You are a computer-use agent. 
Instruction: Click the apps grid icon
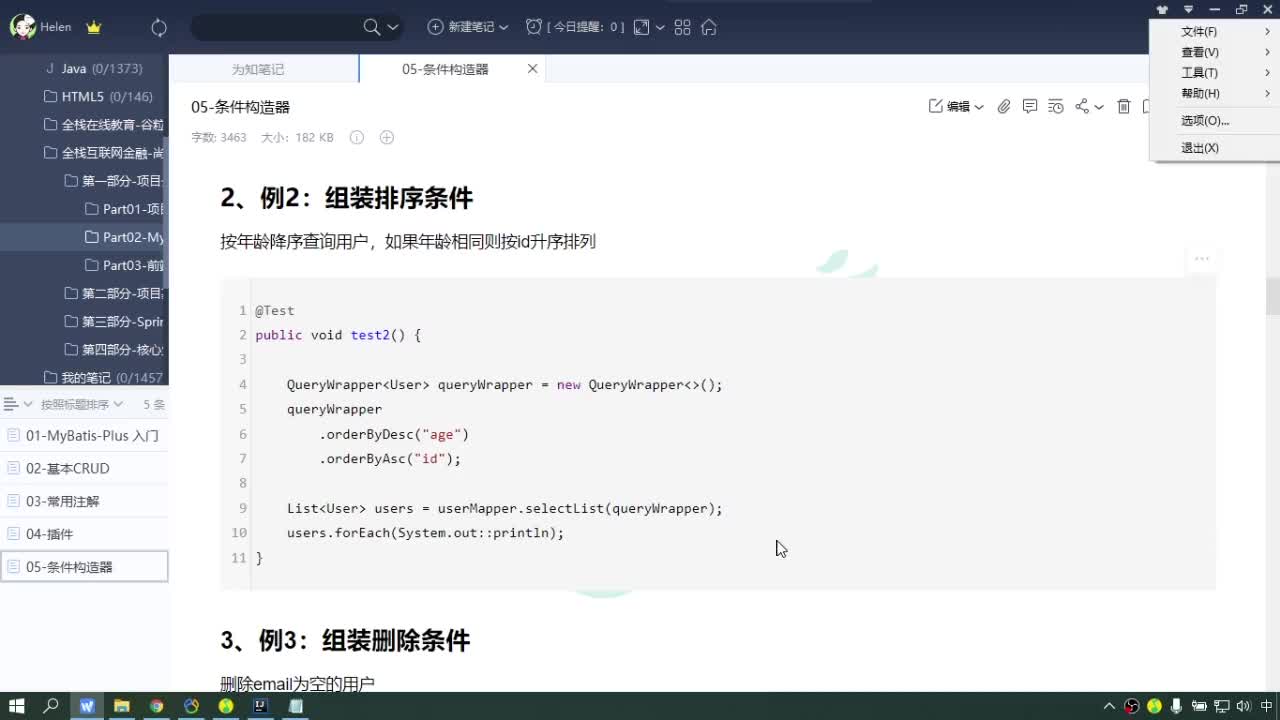(683, 28)
